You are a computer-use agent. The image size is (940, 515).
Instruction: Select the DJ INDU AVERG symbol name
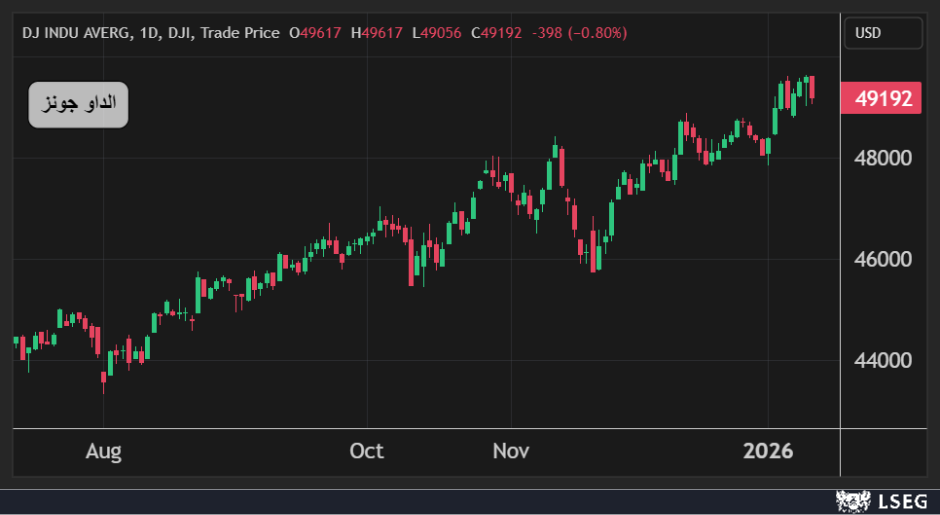click(x=76, y=33)
